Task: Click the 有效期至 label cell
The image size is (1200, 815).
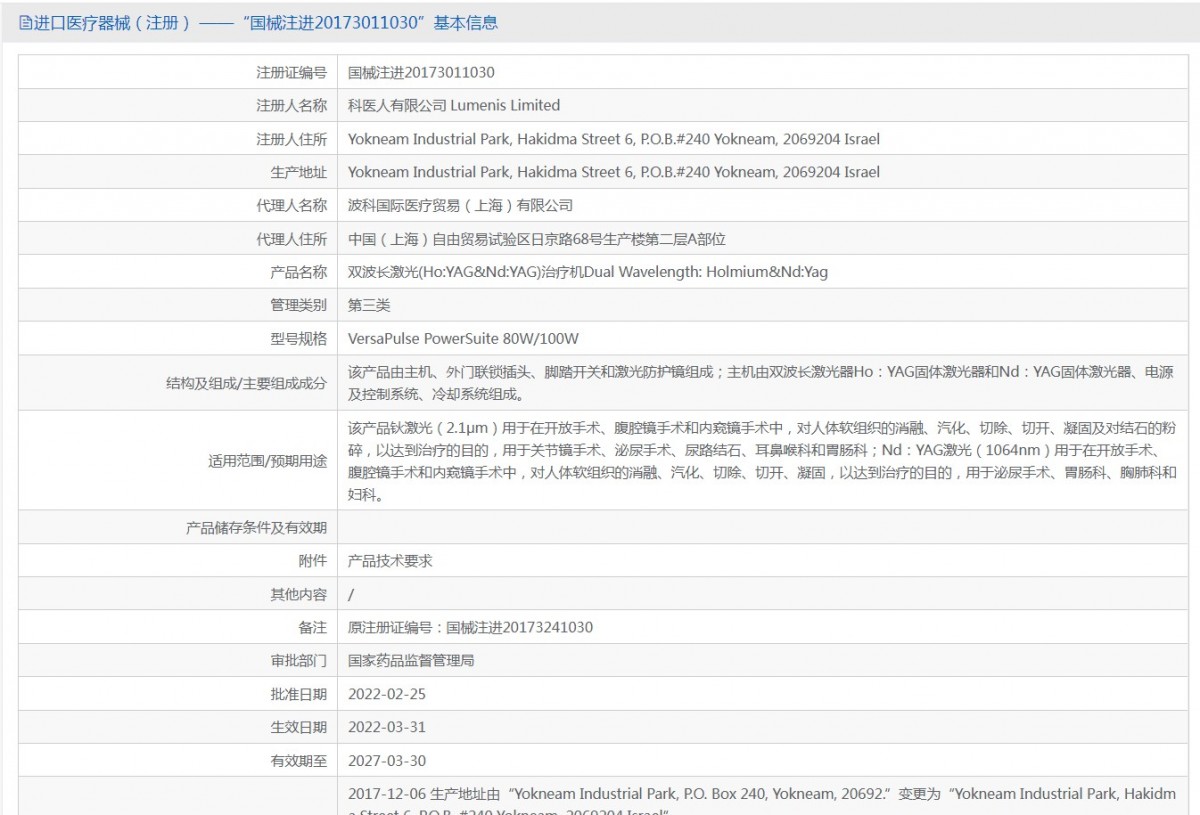Action: click(x=178, y=761)
